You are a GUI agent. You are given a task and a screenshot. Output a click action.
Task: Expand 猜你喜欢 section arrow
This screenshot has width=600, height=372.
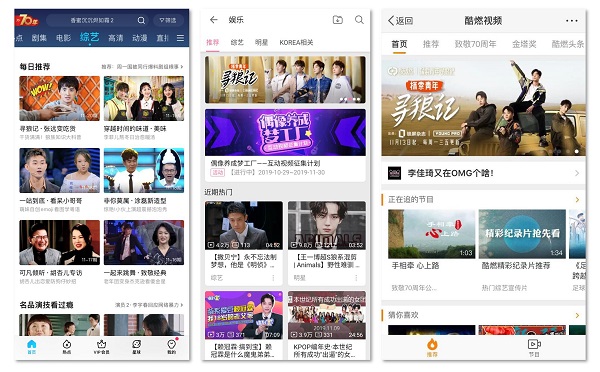click(x=577, y=315)
